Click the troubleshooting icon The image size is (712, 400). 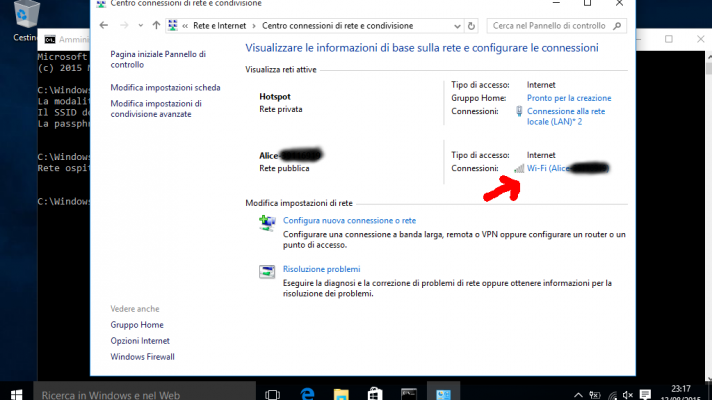[x=267, y=272]
